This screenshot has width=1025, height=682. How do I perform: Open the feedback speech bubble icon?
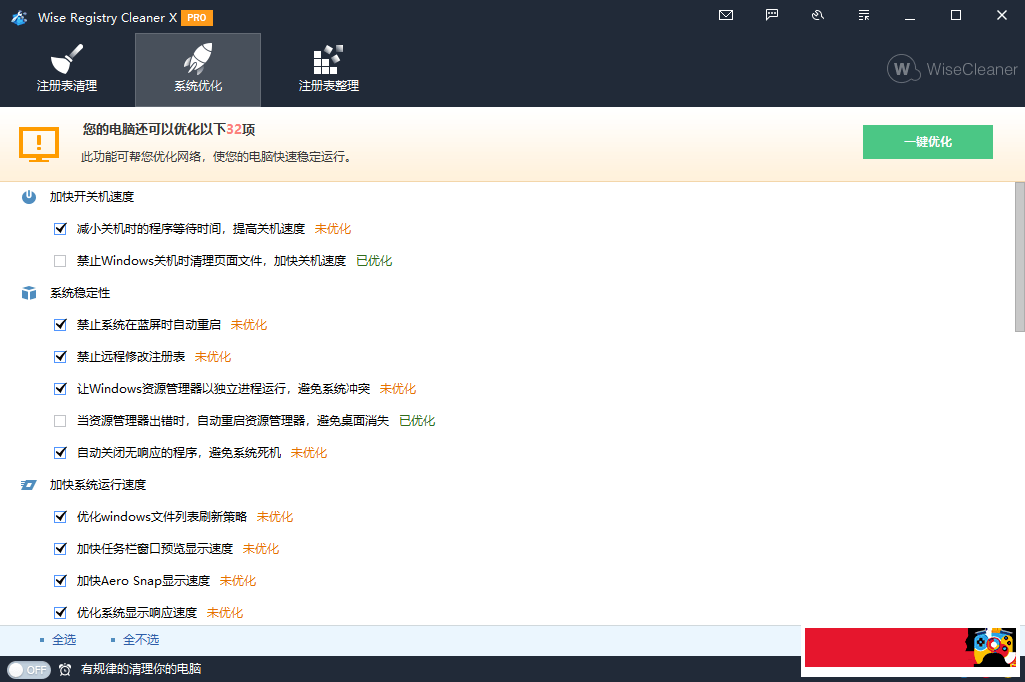click(x=772, y=15)
